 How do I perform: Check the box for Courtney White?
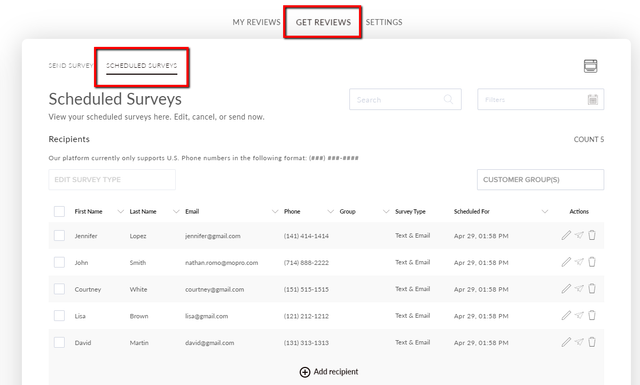(59, 289)
